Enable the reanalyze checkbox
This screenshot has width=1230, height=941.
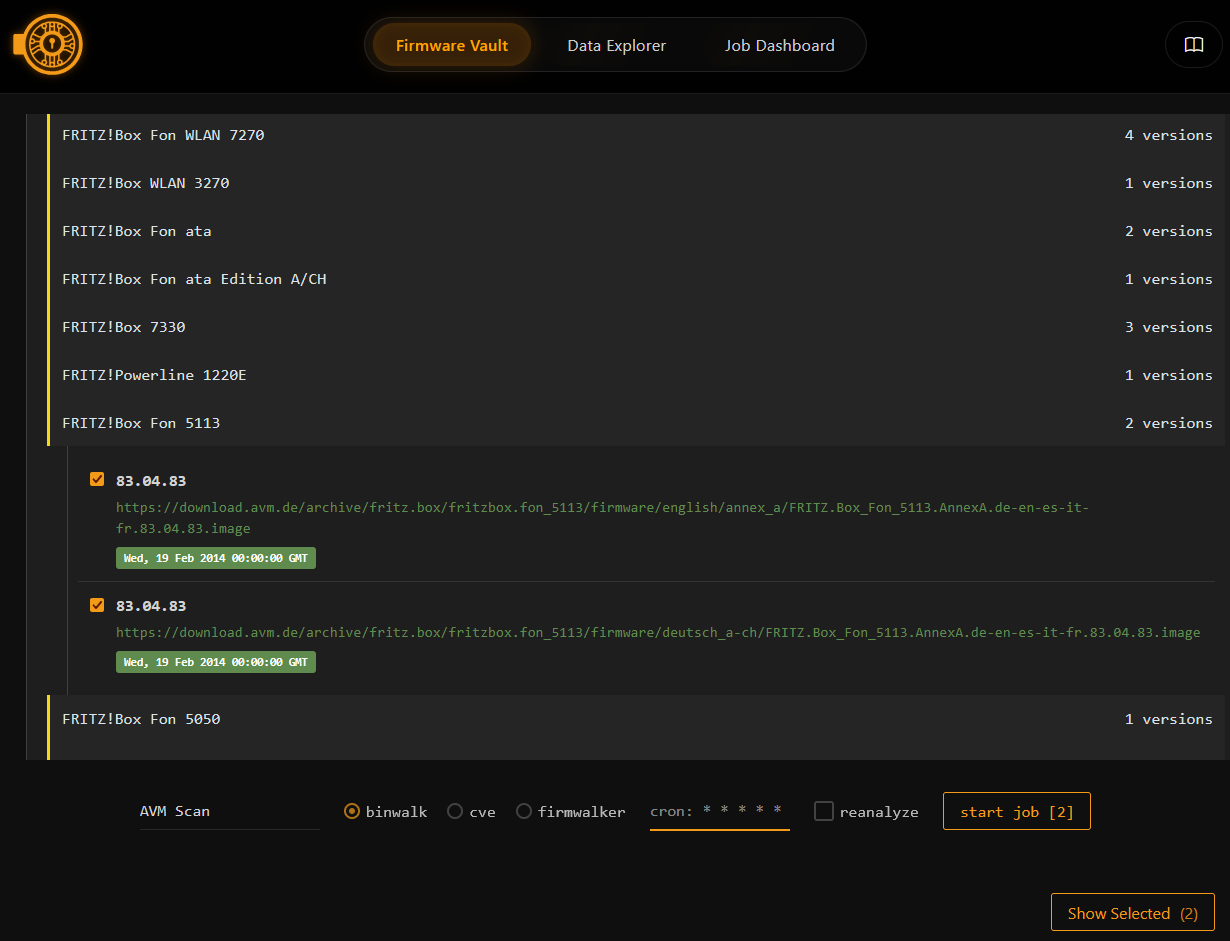point(824,811)
